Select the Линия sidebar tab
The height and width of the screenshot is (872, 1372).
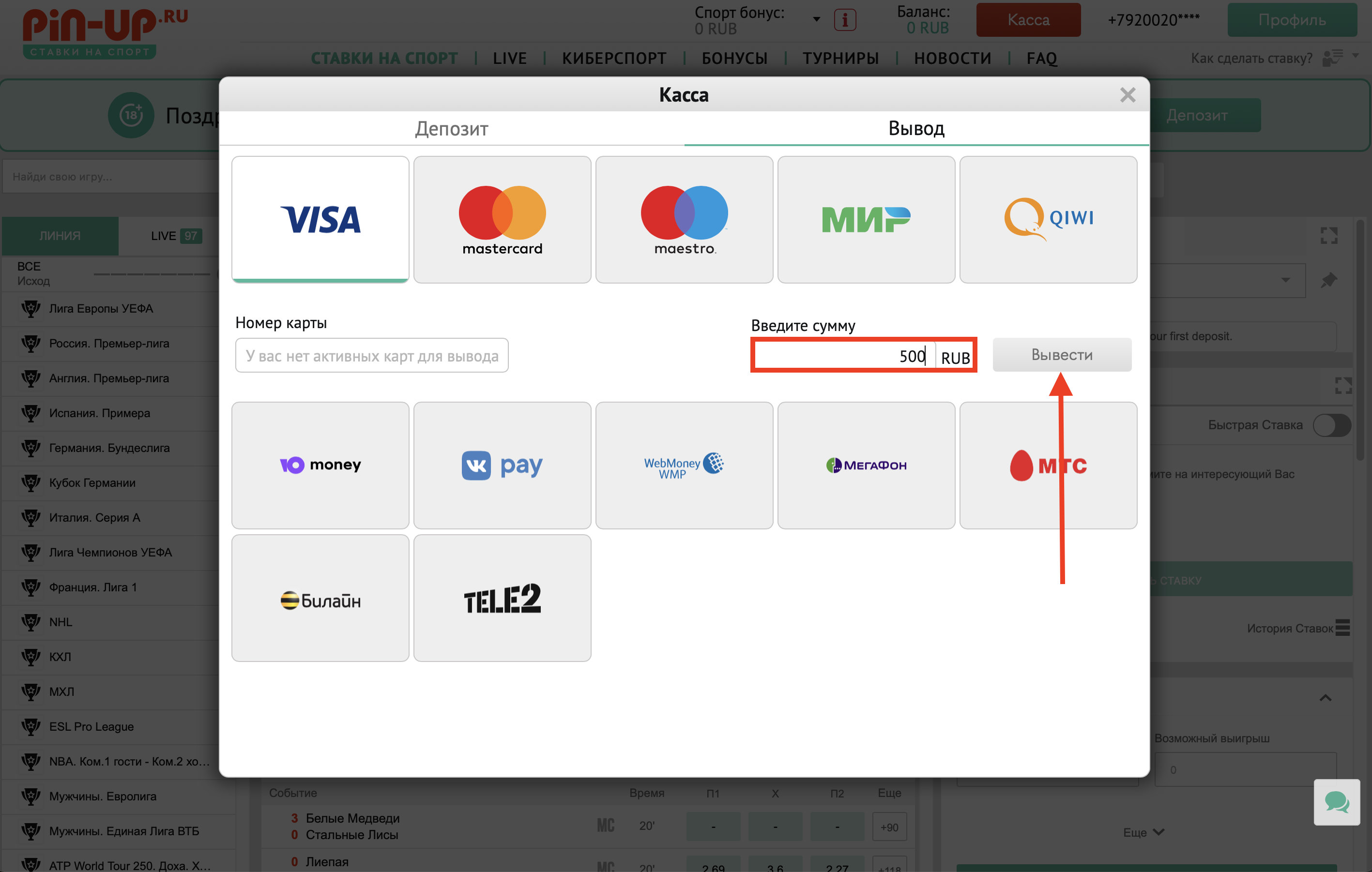tap(60, 236)
